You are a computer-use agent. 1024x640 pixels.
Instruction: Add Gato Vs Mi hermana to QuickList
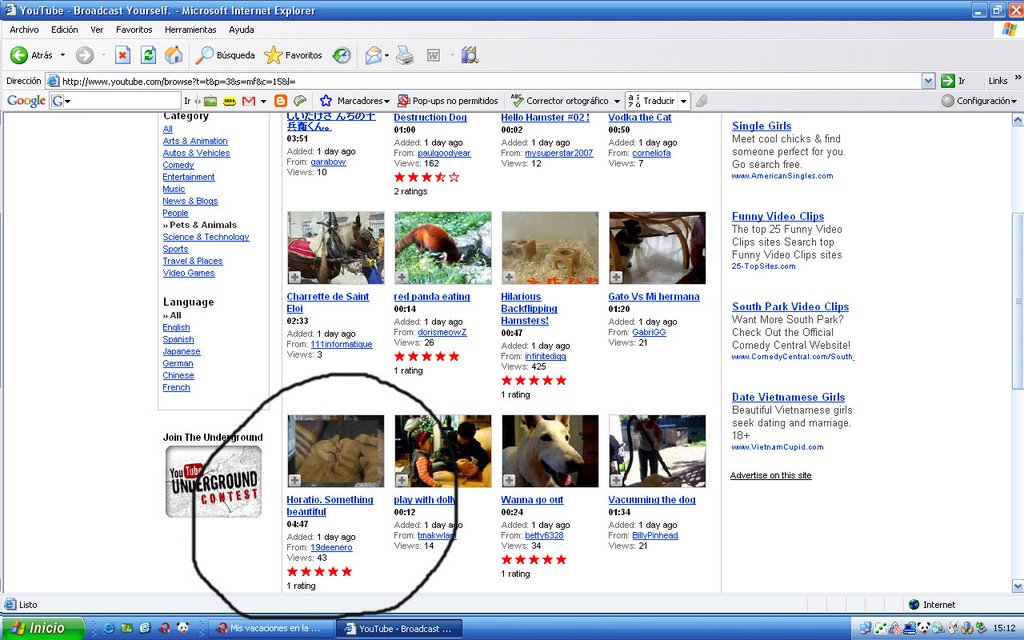(616, 278)
